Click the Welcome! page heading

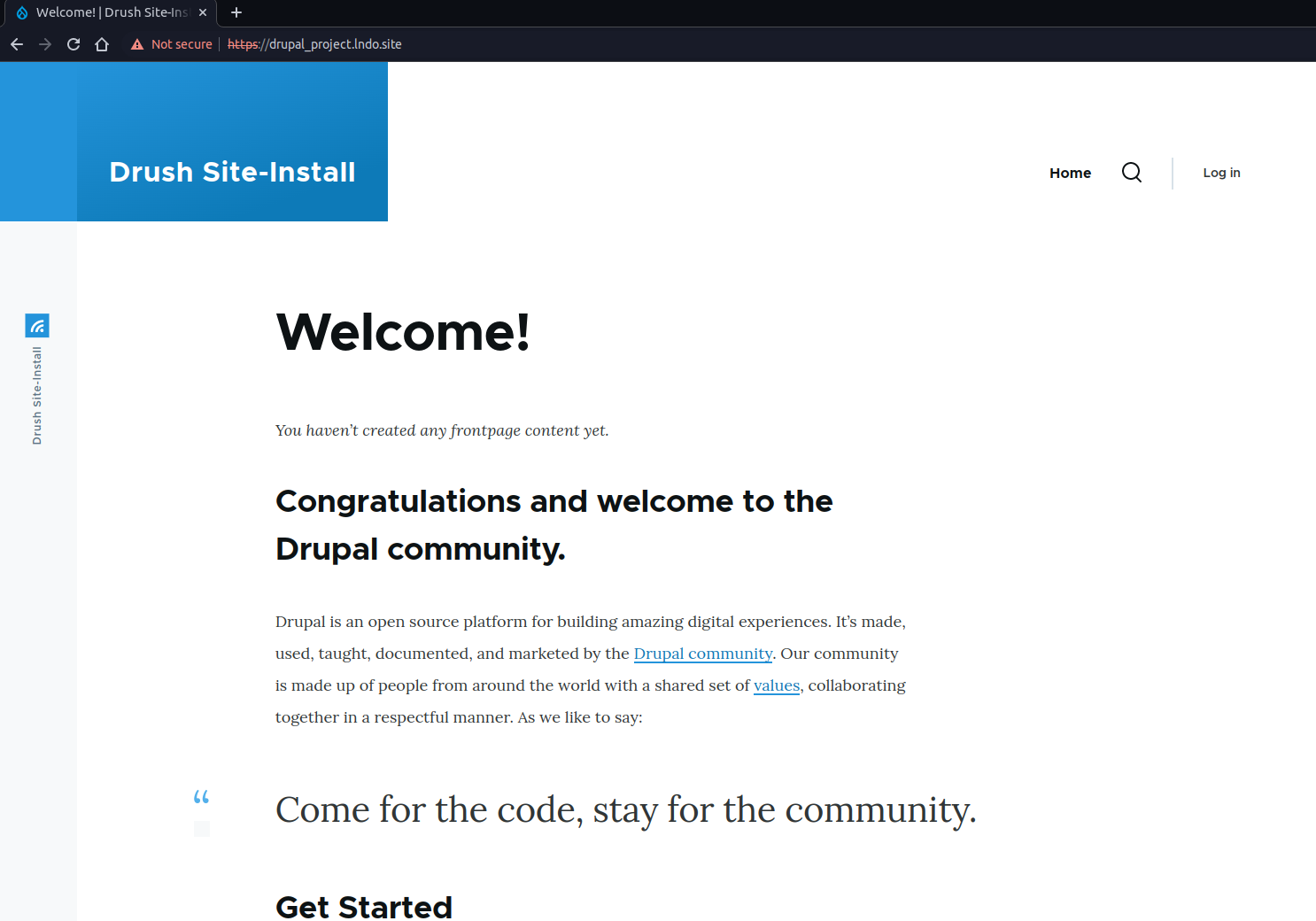coord(403,332)
